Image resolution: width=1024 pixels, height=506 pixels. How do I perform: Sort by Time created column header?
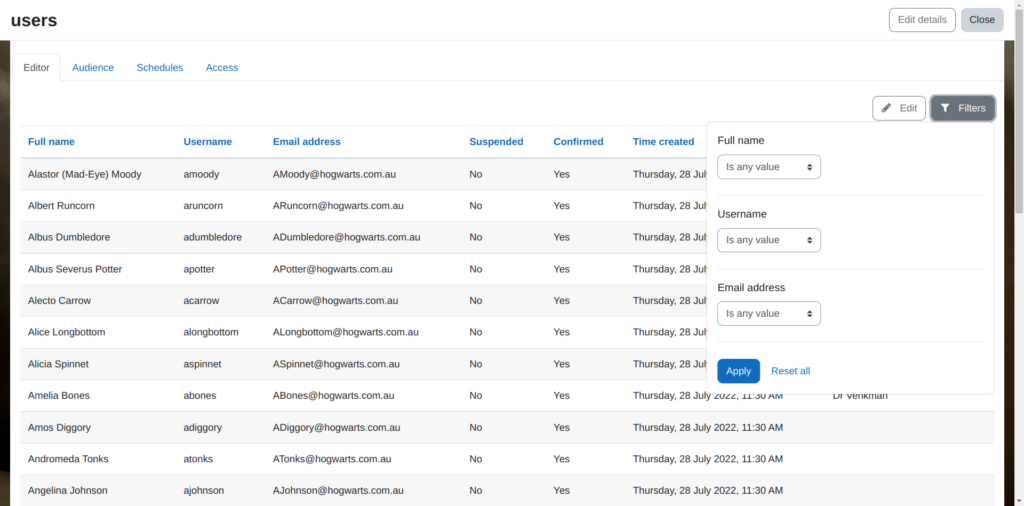coord(664,142)
